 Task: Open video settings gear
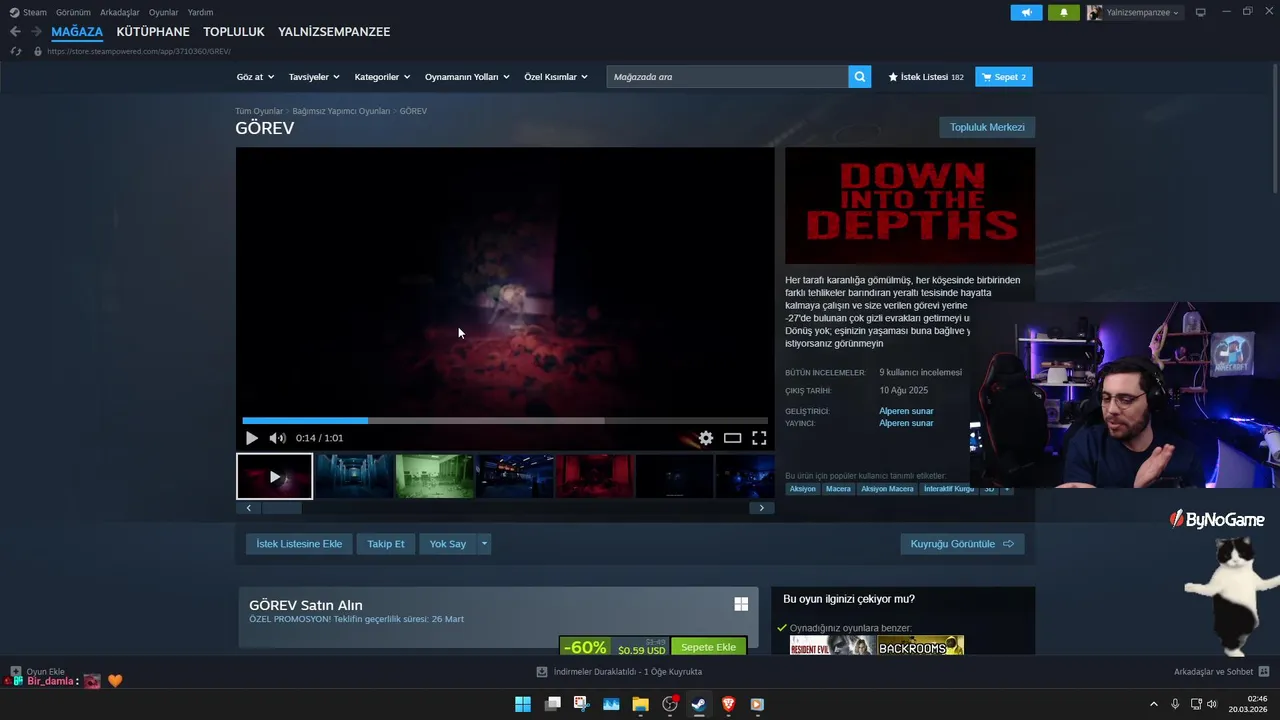pyautogui.click(x=706, y=438)
